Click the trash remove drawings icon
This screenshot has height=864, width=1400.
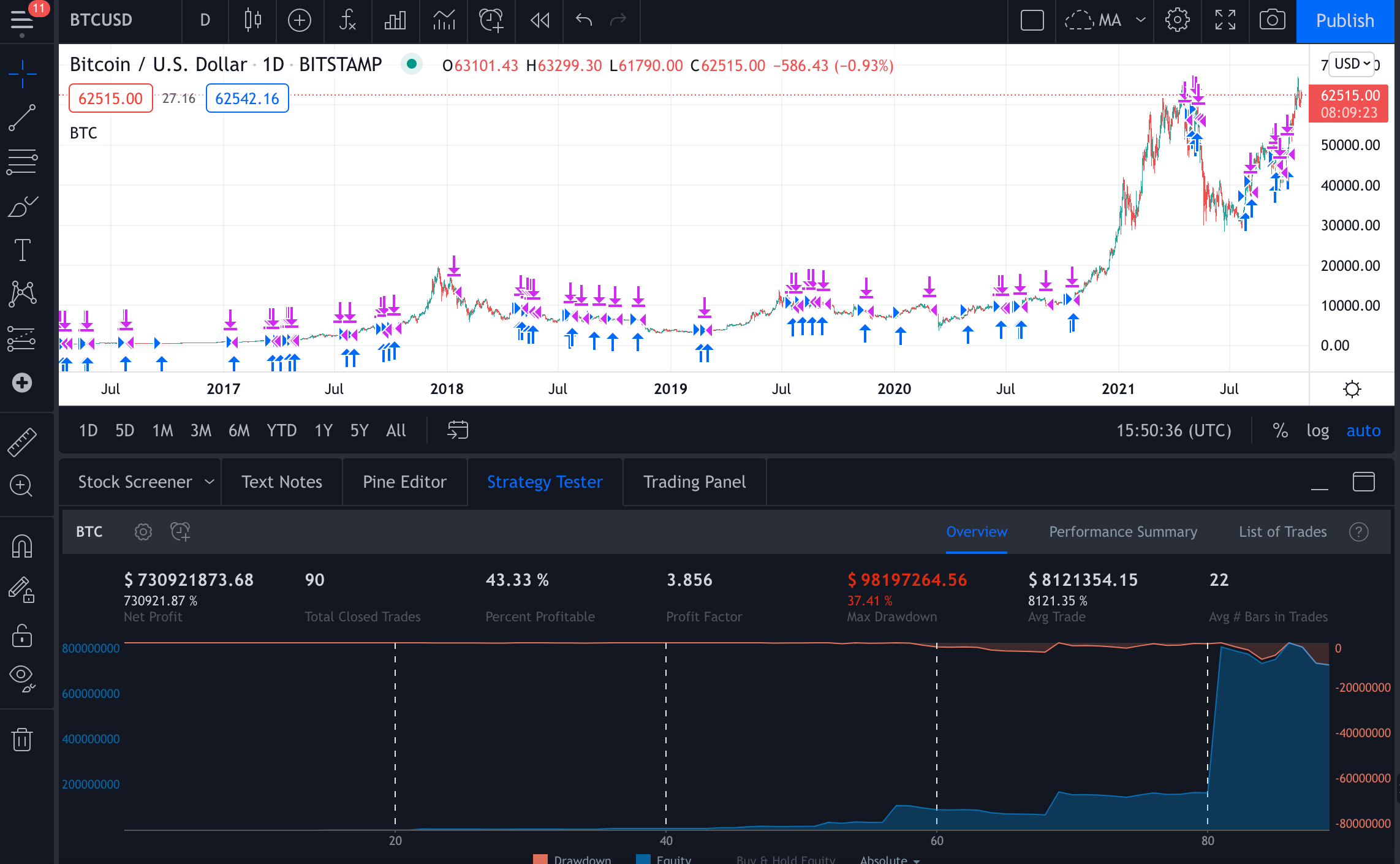click(x=22, y=739)
